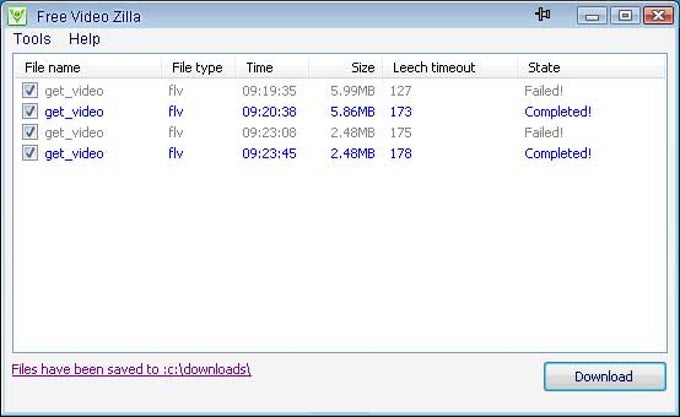This screenshot has width=680, height=417.
Task: Sort by the Leech timeout column header
Action: pyautogui.click(x=450, y=68)
